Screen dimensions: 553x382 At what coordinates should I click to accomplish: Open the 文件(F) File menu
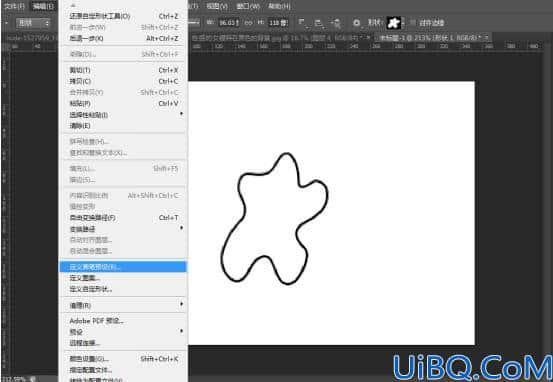[x=14, y=6]
